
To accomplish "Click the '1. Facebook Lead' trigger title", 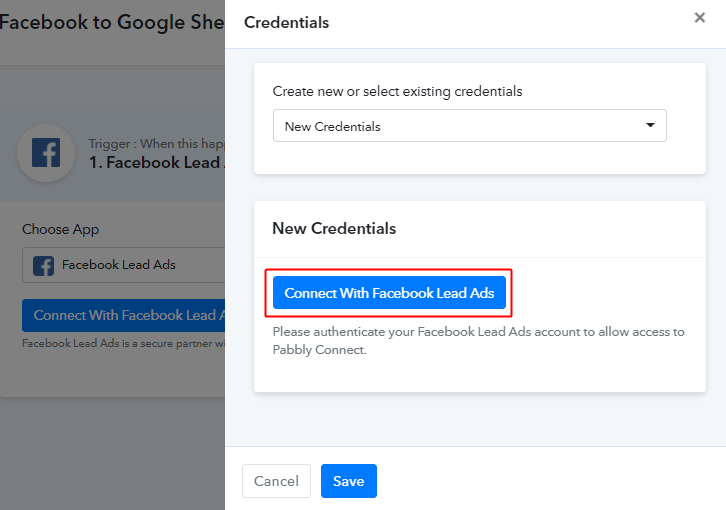I will click(156, 163).
